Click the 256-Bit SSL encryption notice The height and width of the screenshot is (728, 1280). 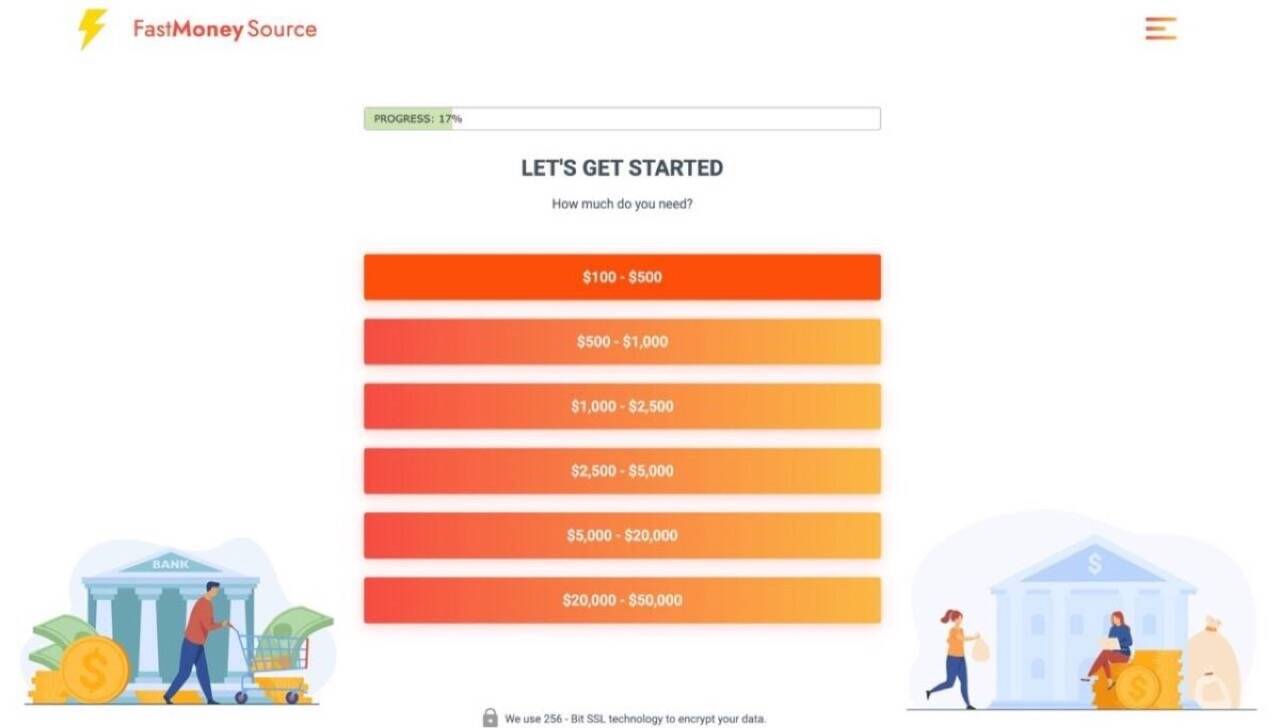point(635,718)
